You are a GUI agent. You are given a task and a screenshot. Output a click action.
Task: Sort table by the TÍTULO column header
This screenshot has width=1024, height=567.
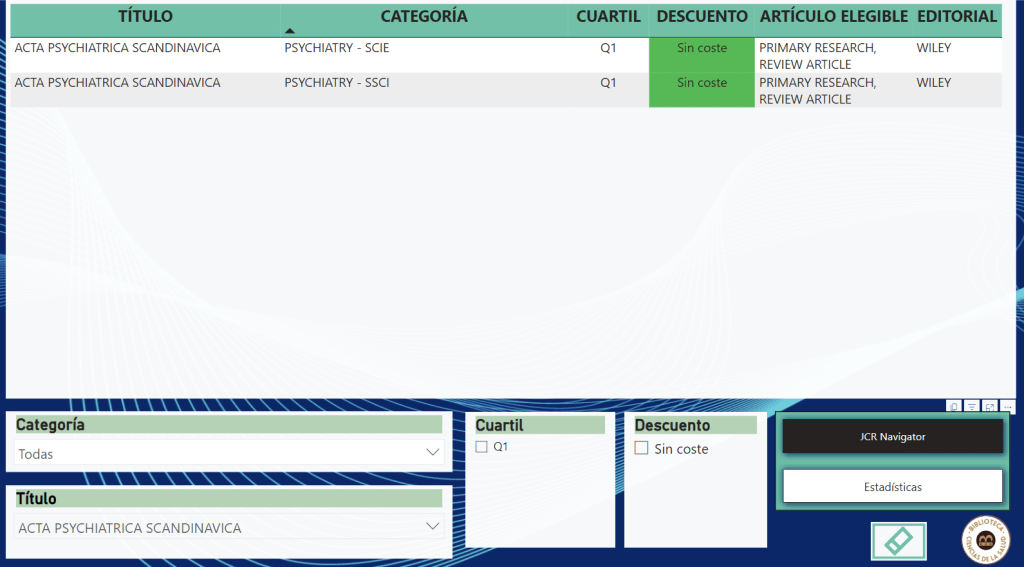[145, 17]
